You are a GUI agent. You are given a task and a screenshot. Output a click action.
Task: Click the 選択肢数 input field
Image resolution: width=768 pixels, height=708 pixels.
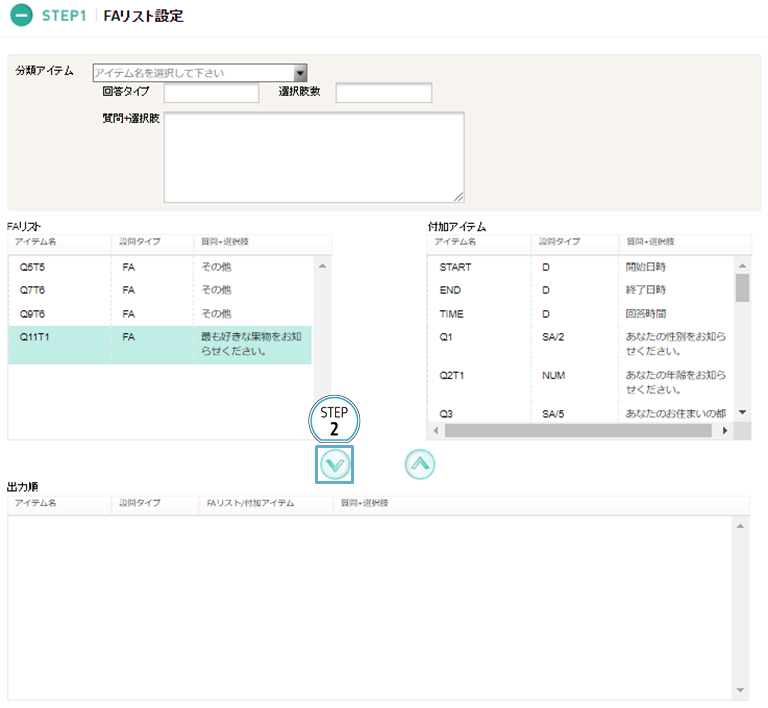pos(383,93)
